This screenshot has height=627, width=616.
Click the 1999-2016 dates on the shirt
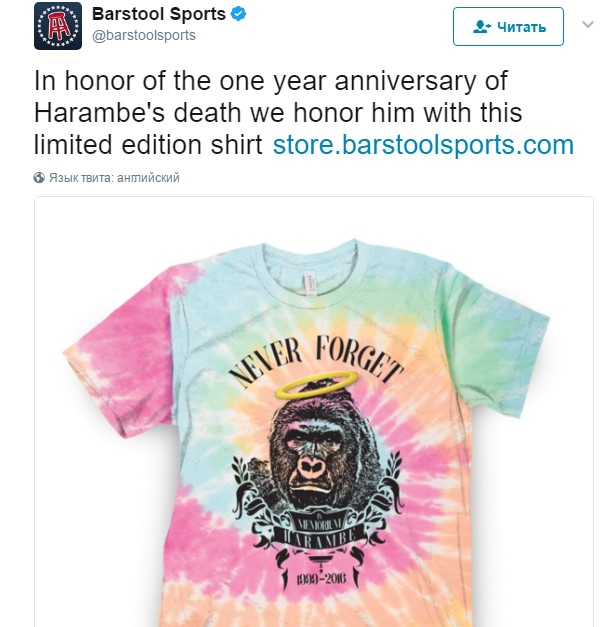point(321,578)
